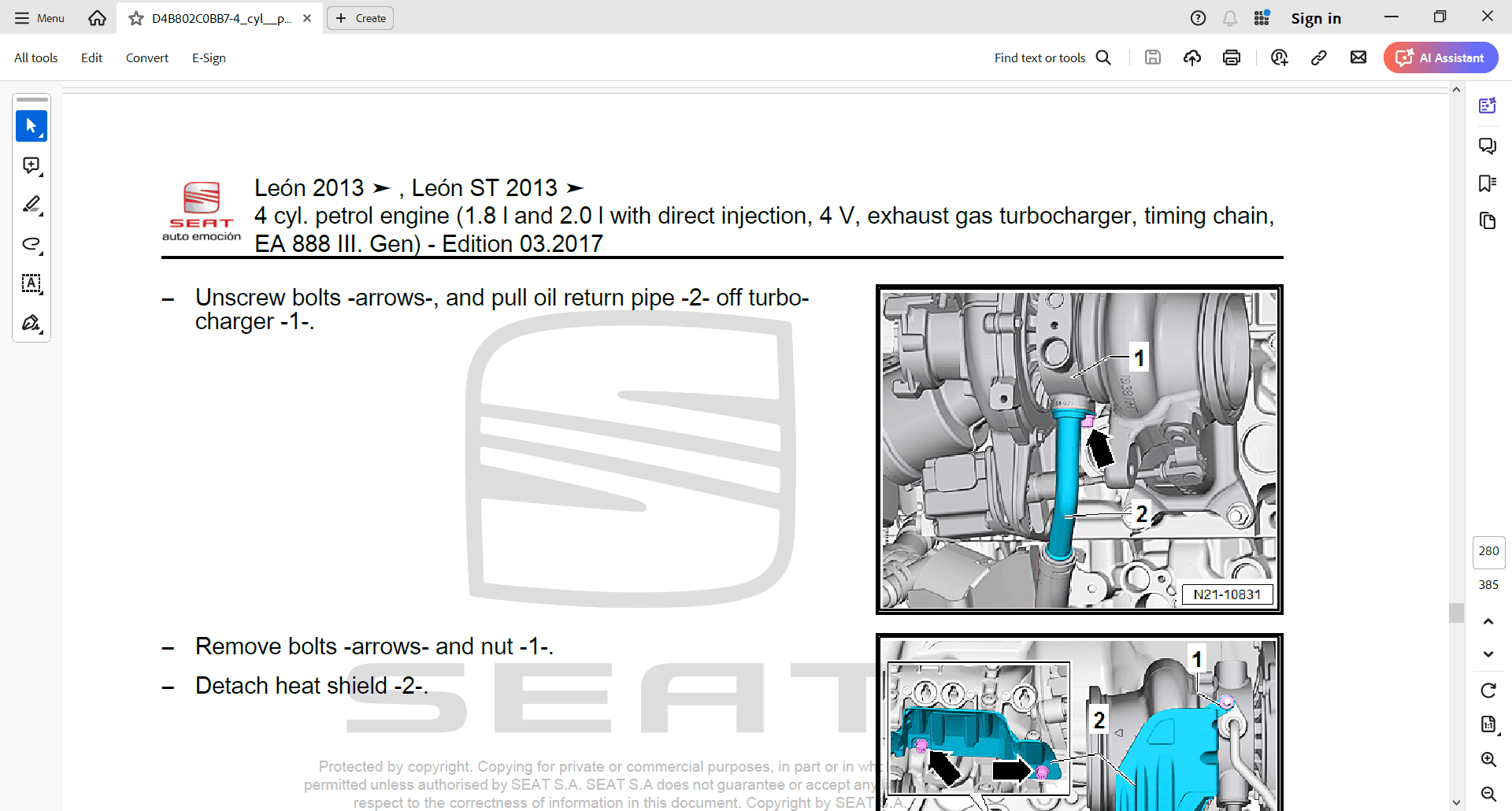Activate the text box tool
The height and width of the screenshot is (811, 1512).
tap(31, 283)
